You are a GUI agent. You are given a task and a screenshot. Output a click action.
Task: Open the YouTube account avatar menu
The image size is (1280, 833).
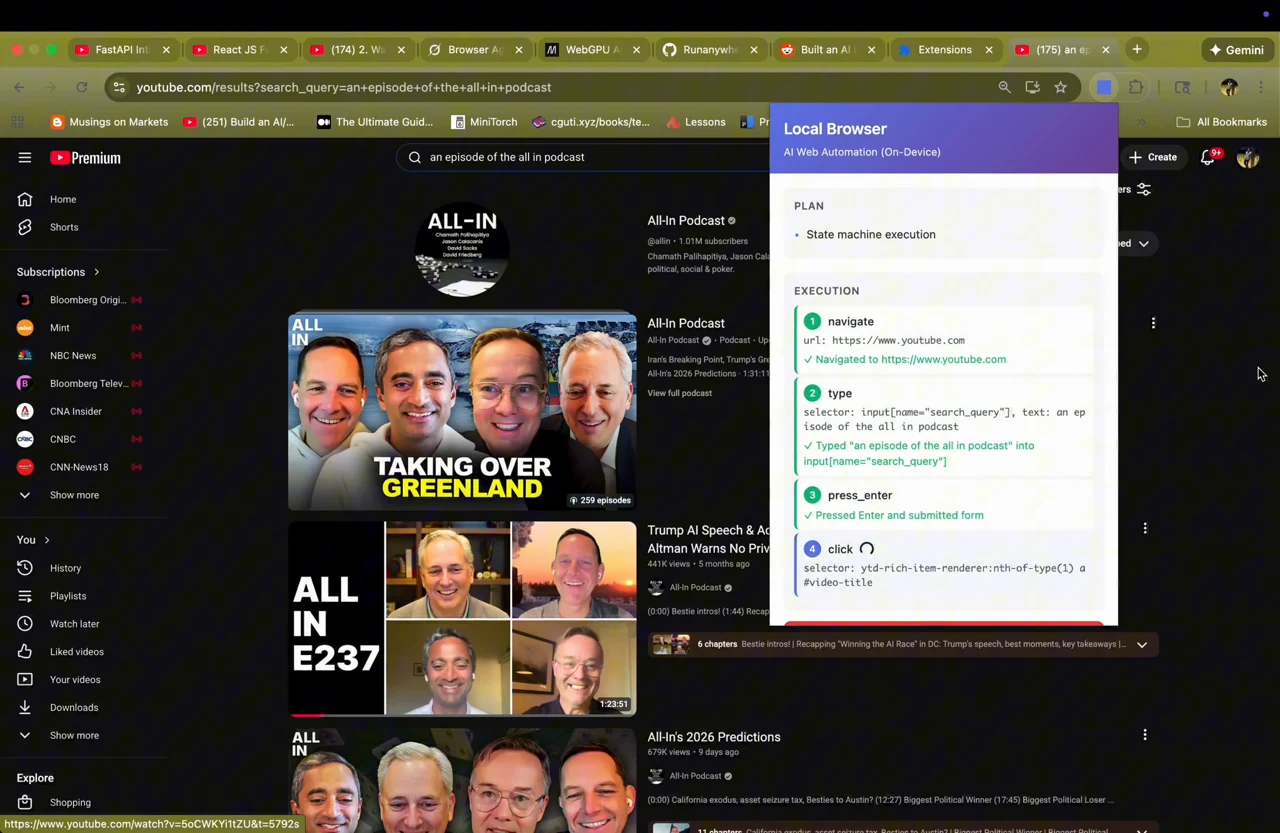click(x=1247, y=157)
